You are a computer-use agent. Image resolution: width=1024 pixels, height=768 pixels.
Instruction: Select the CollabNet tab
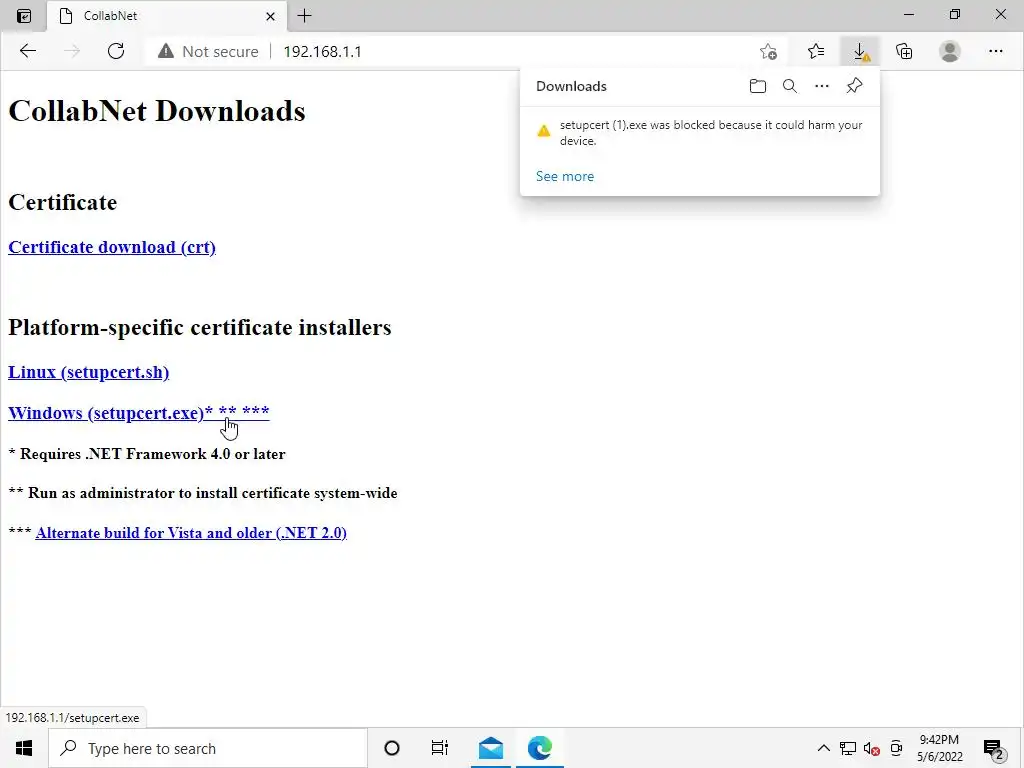coord(167,16)
